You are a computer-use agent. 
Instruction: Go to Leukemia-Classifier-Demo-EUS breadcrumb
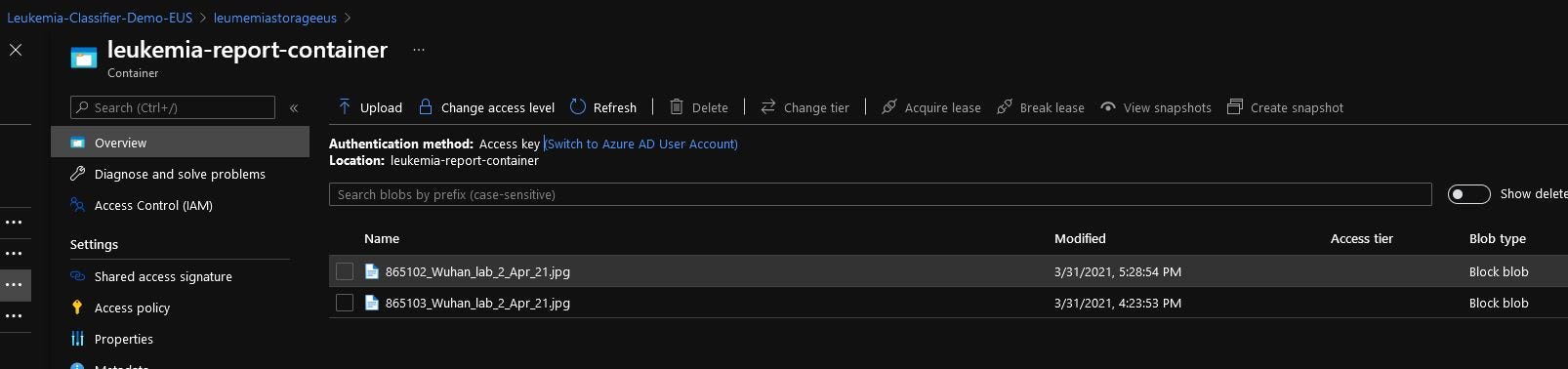(100, 18)
